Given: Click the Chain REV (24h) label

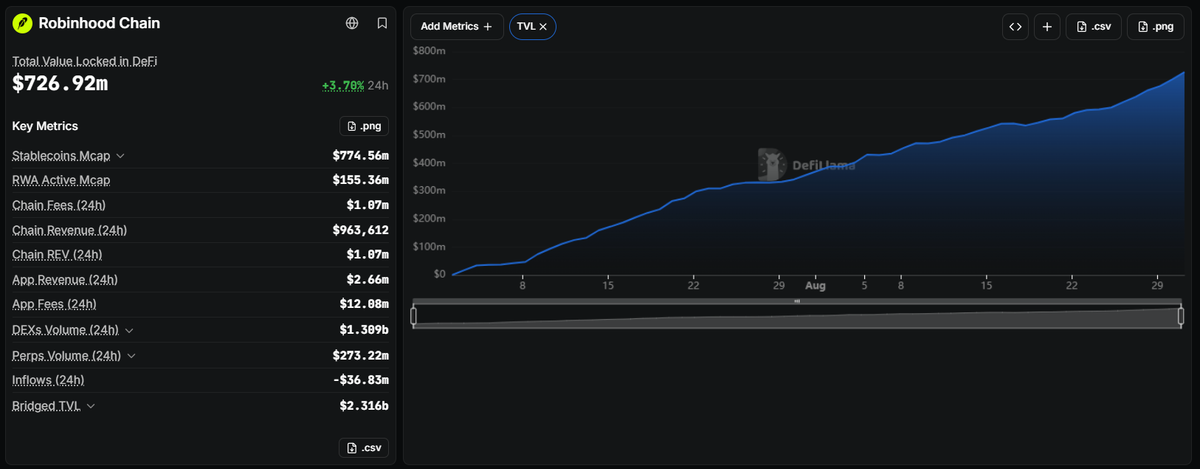Looking at the screenshot, I should 57,255.
